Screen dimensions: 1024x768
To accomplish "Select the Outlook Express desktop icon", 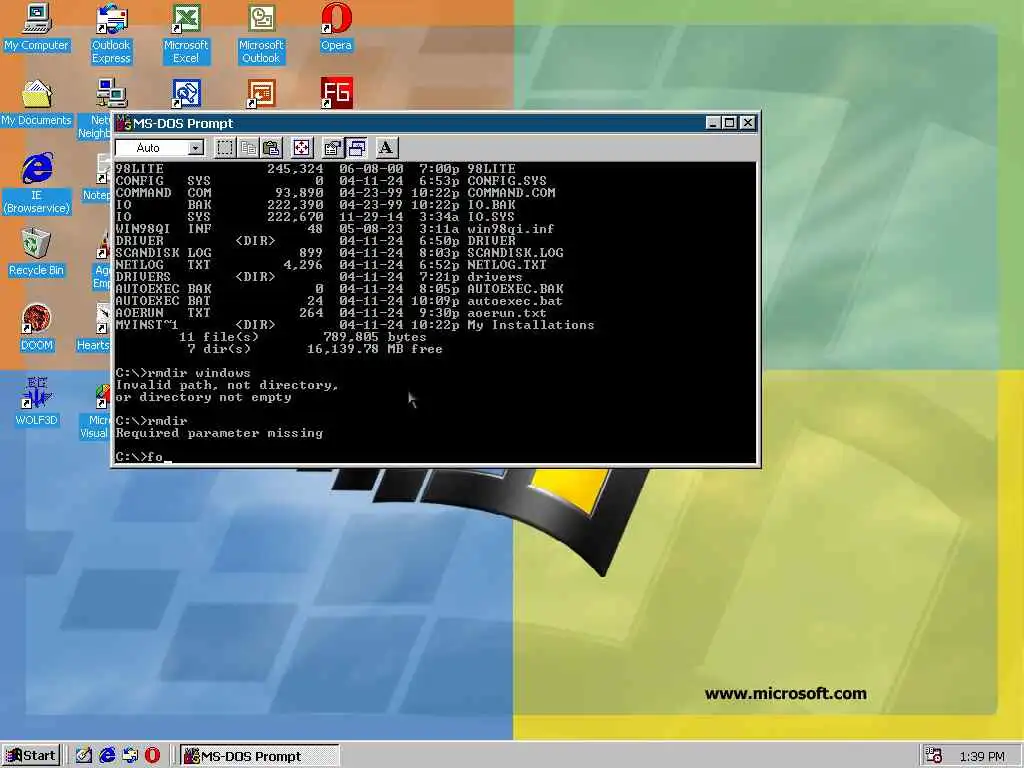I will (111, 34).
